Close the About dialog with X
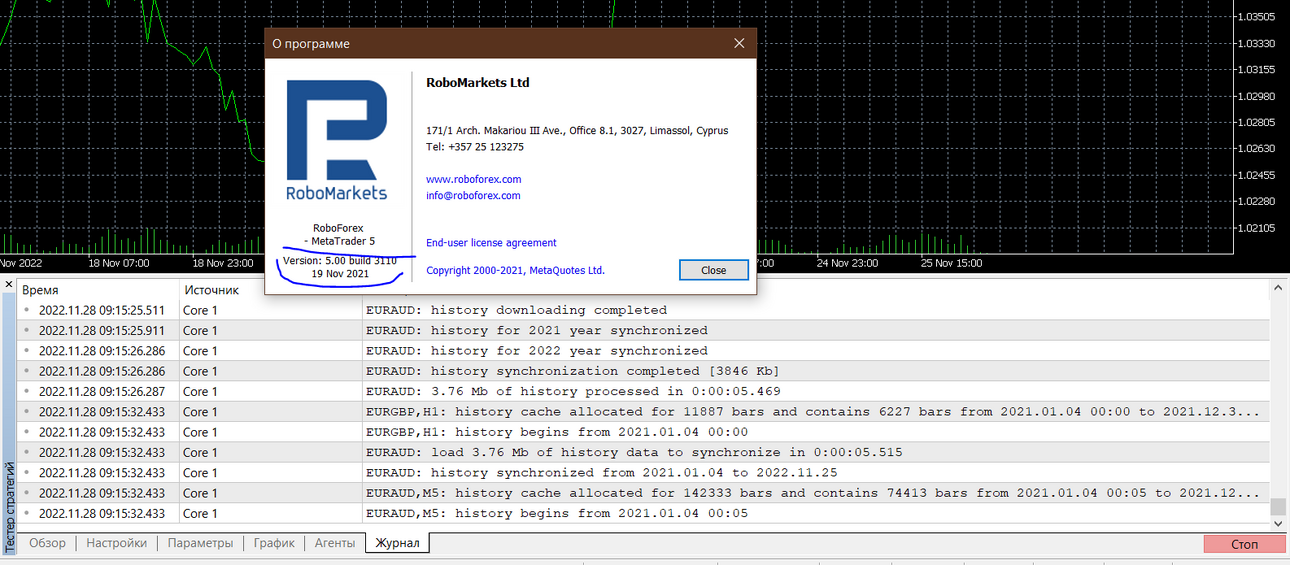Screen dimensions: 1290x565 tap(740, 44)
